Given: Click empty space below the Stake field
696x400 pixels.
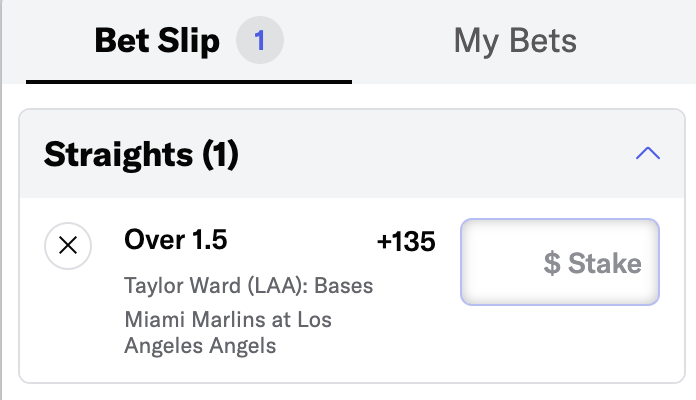Looking at the screenshot, I should [560, 344].
